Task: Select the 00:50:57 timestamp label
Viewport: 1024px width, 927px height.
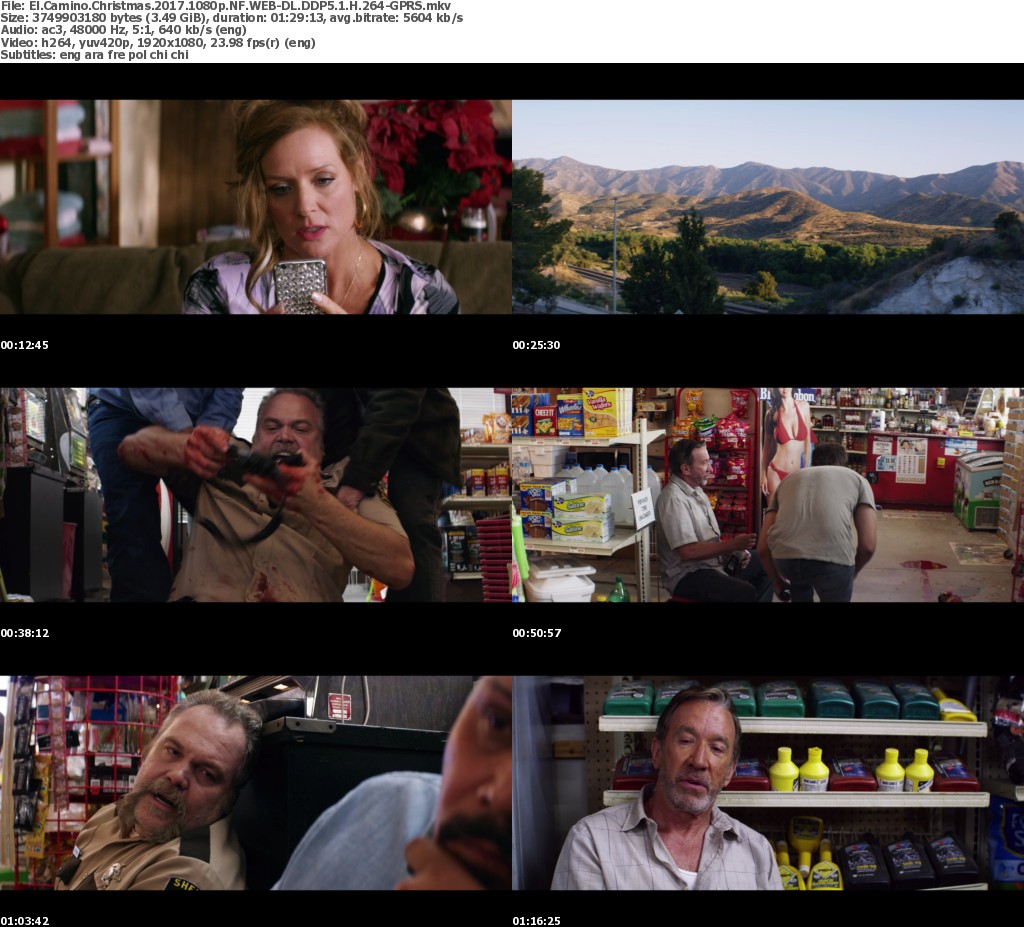Action: [537, 633]
